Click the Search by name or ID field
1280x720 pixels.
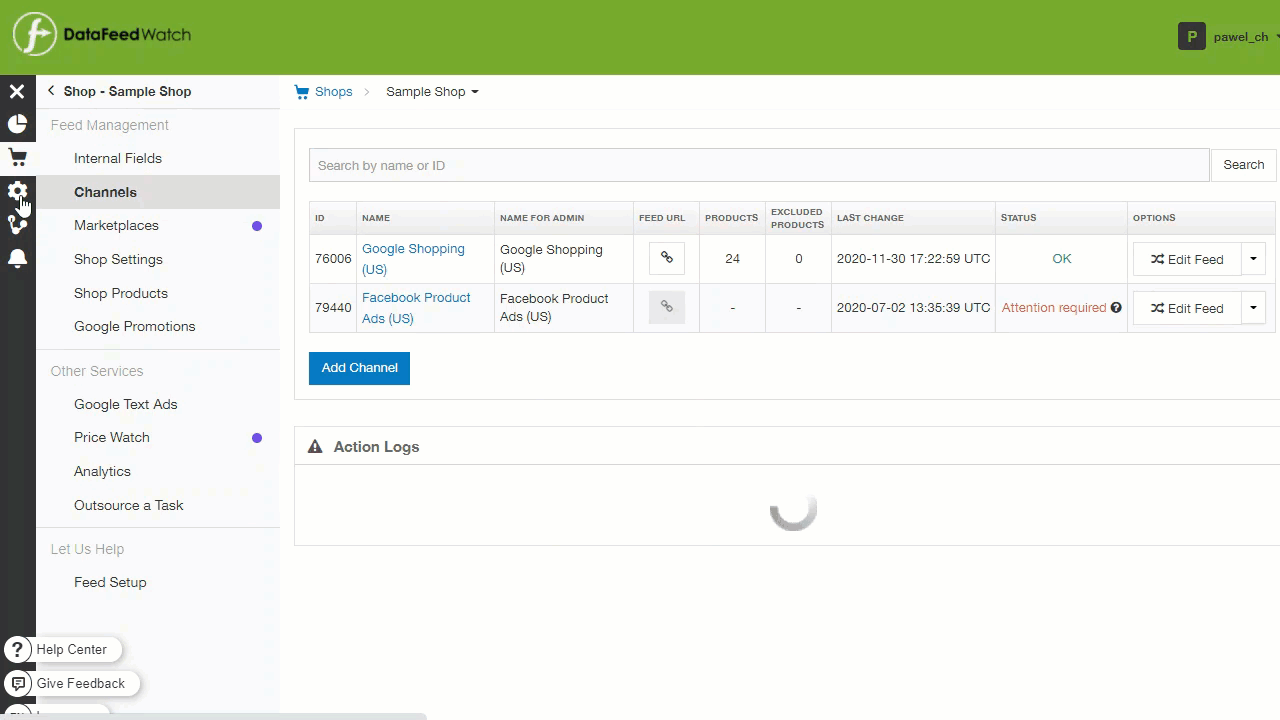tap(759, 165)
